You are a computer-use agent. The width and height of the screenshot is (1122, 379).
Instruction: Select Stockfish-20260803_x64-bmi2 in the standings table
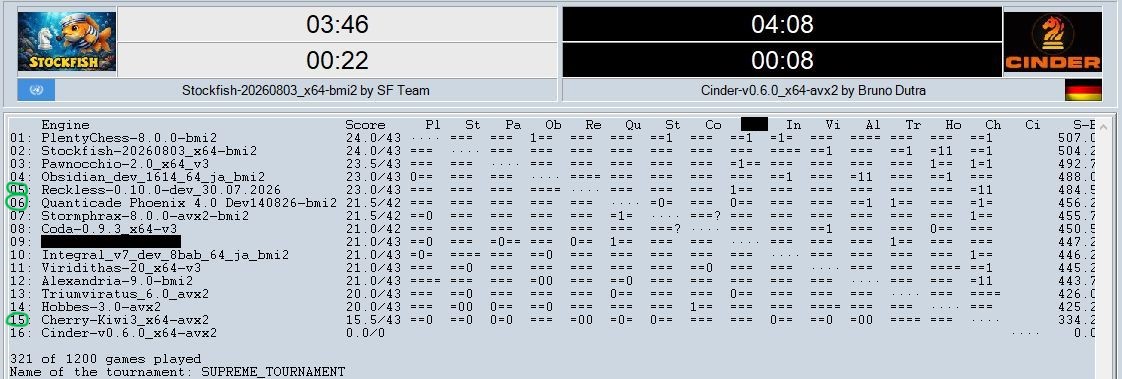tap(551, 151)
